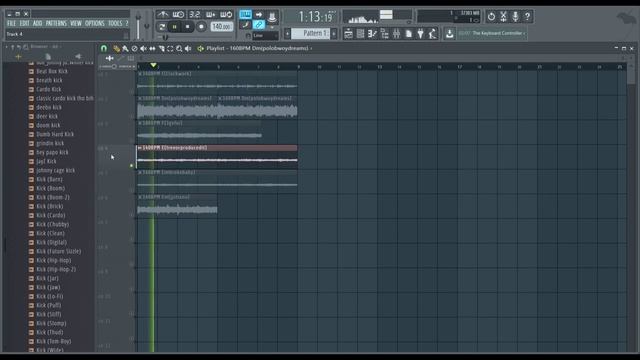The width and height of the screenshot is (640, 360).
Task: Select Kick (Chubby) sample in browser
Action: [53, 224]
